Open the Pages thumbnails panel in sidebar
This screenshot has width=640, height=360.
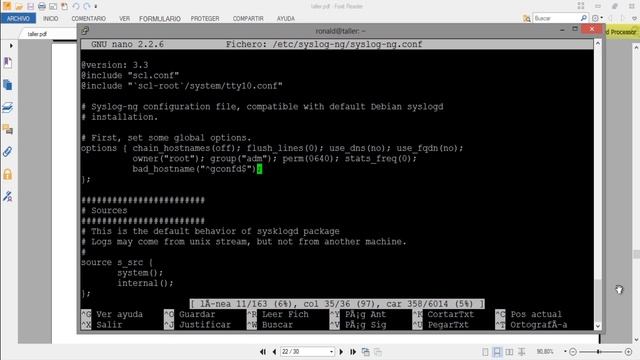point(8,85)
